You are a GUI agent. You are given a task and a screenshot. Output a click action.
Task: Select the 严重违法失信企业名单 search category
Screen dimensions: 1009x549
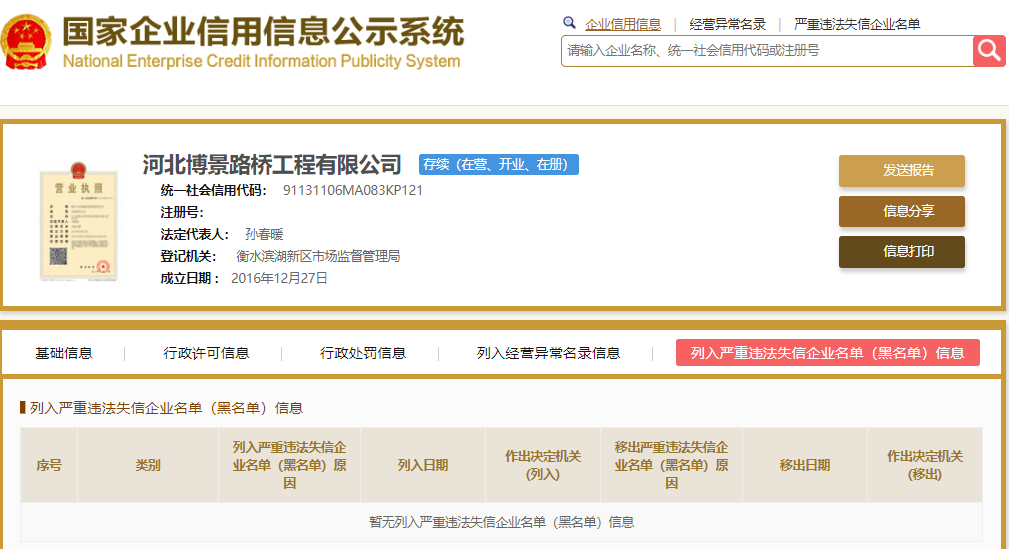tap(857, 24)
